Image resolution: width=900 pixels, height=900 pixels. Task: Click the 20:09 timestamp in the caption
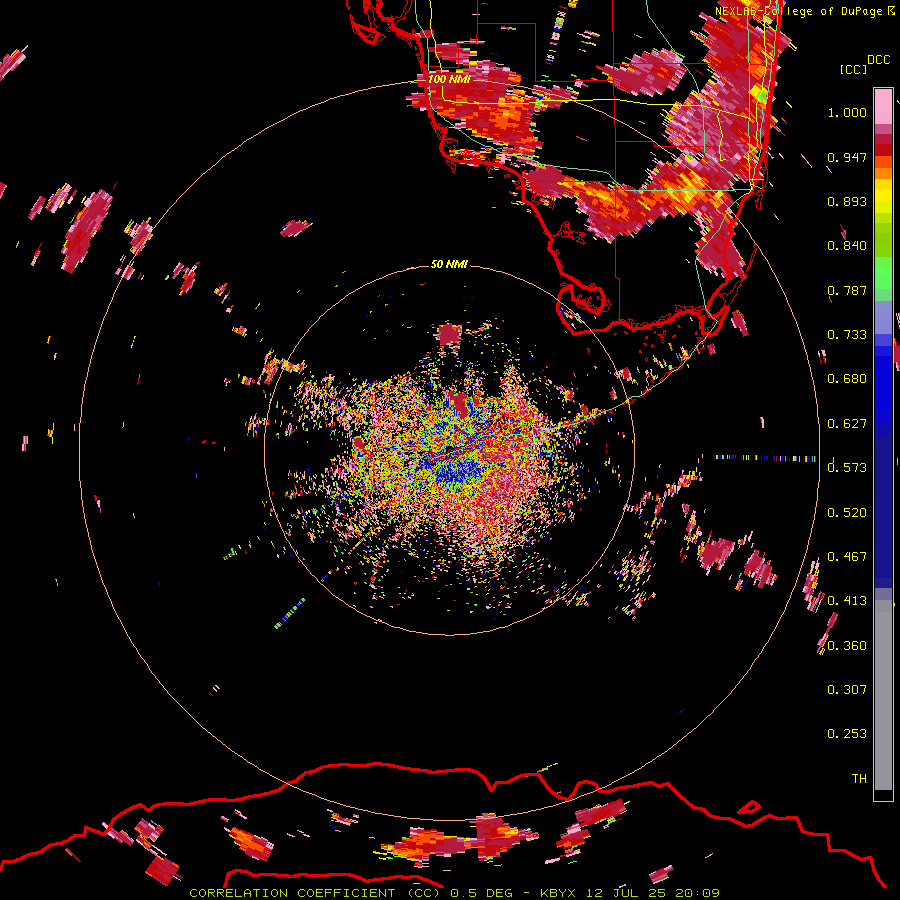pos(698,893)
